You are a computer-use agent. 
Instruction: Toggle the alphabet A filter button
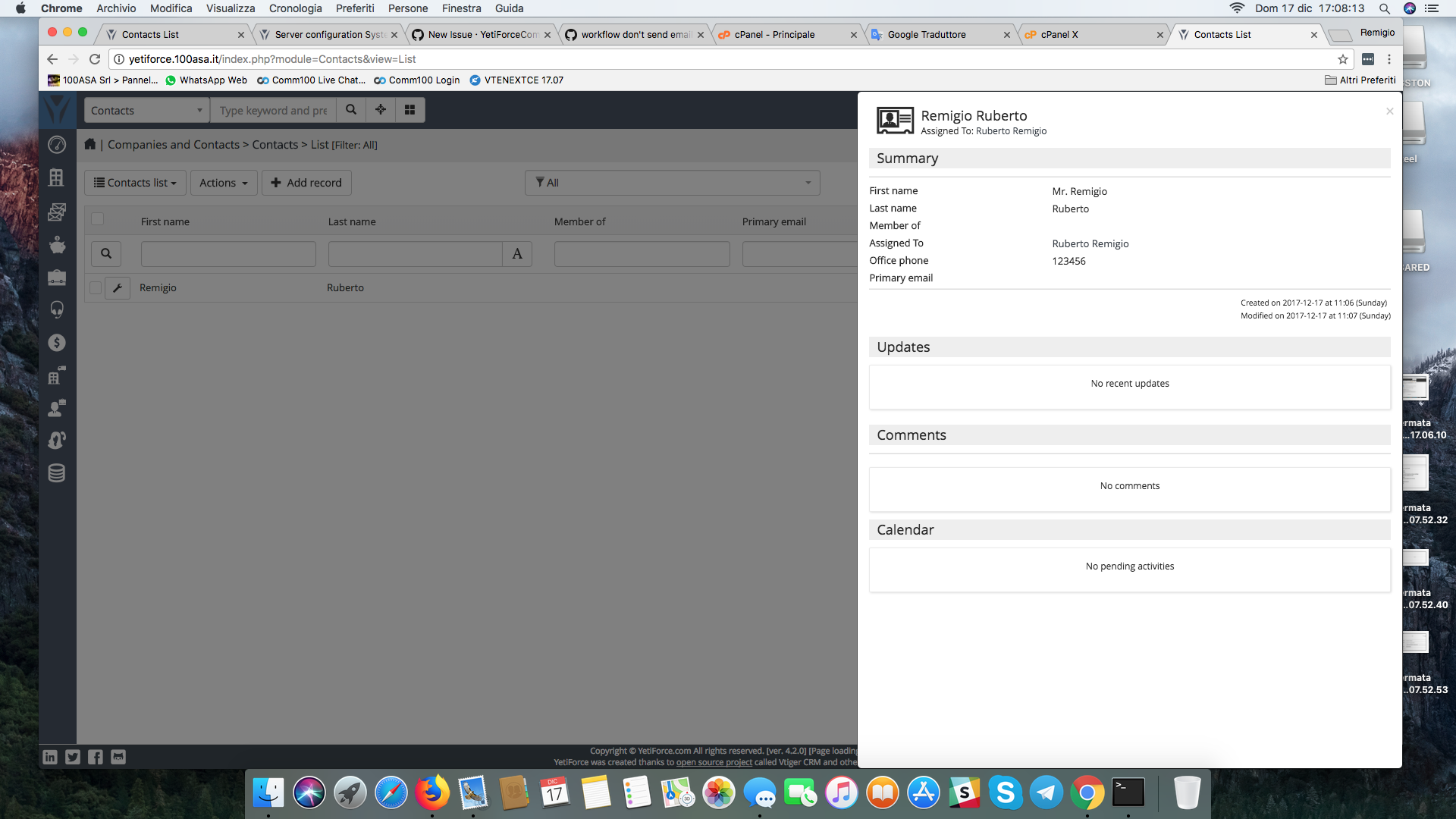tap(517, 254)
